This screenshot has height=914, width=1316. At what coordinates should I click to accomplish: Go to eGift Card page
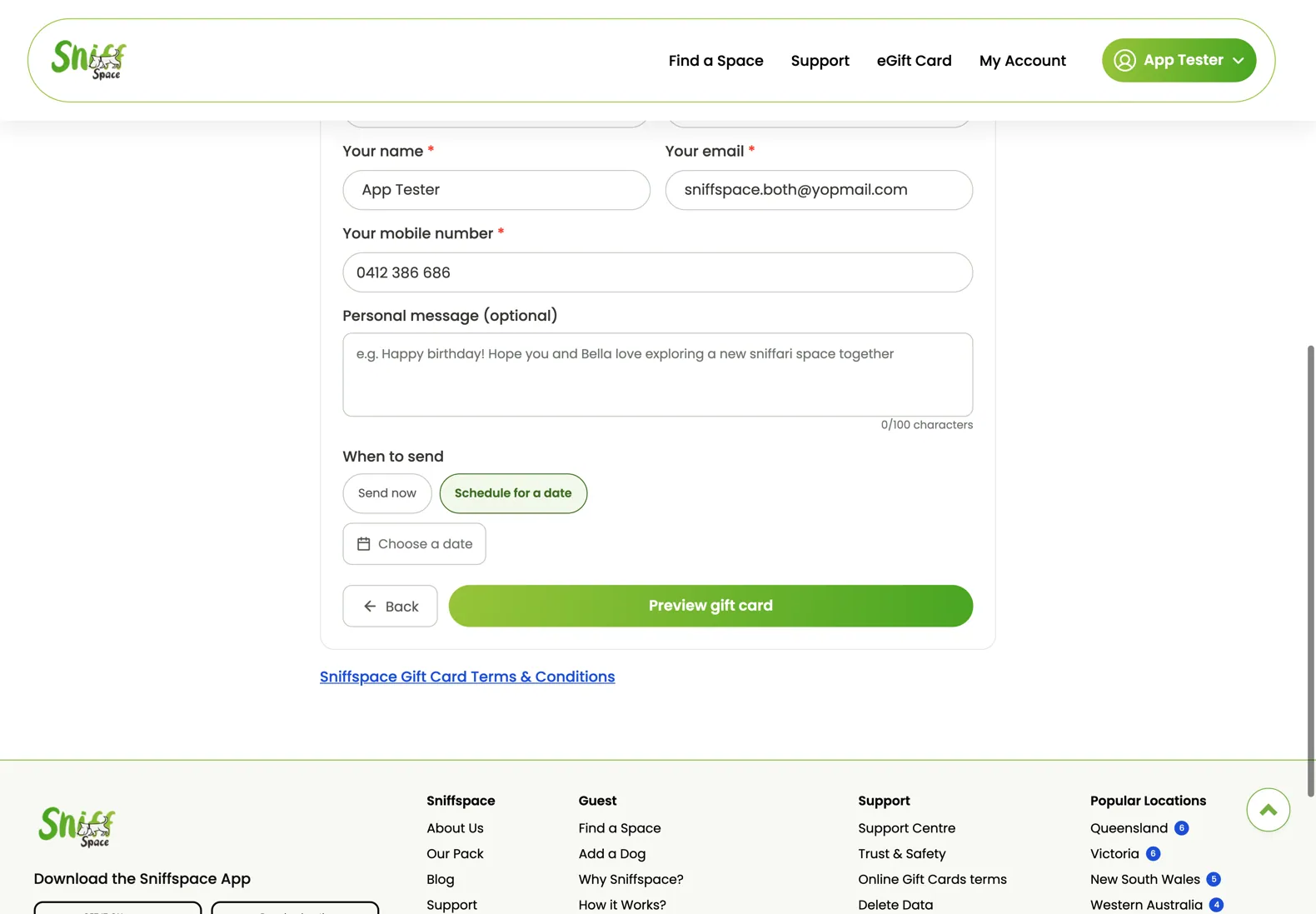[914, 60]
